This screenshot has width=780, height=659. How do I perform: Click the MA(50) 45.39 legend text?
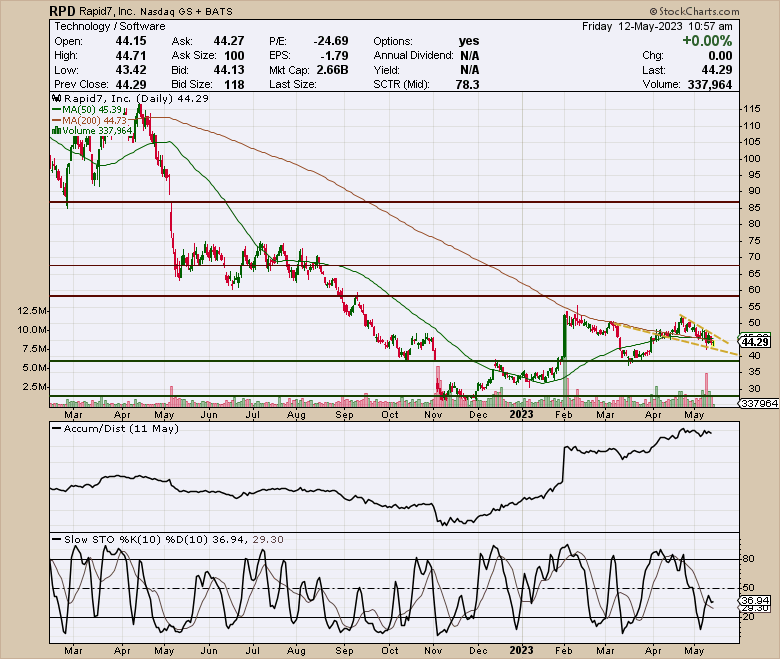coord(92,109)
